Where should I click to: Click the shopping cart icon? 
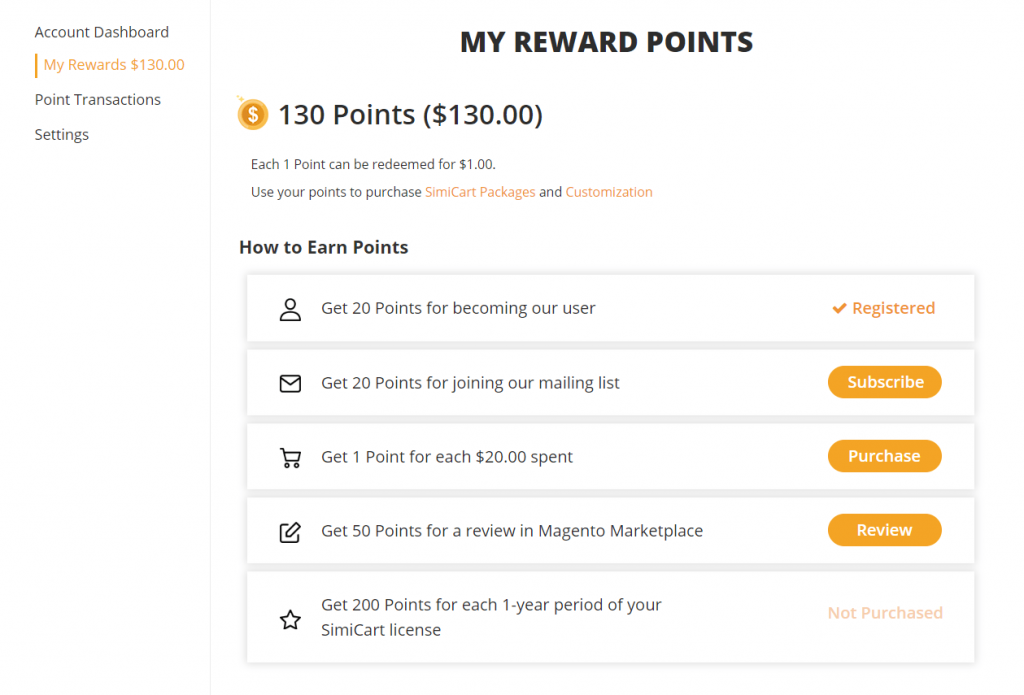[290, 457]
